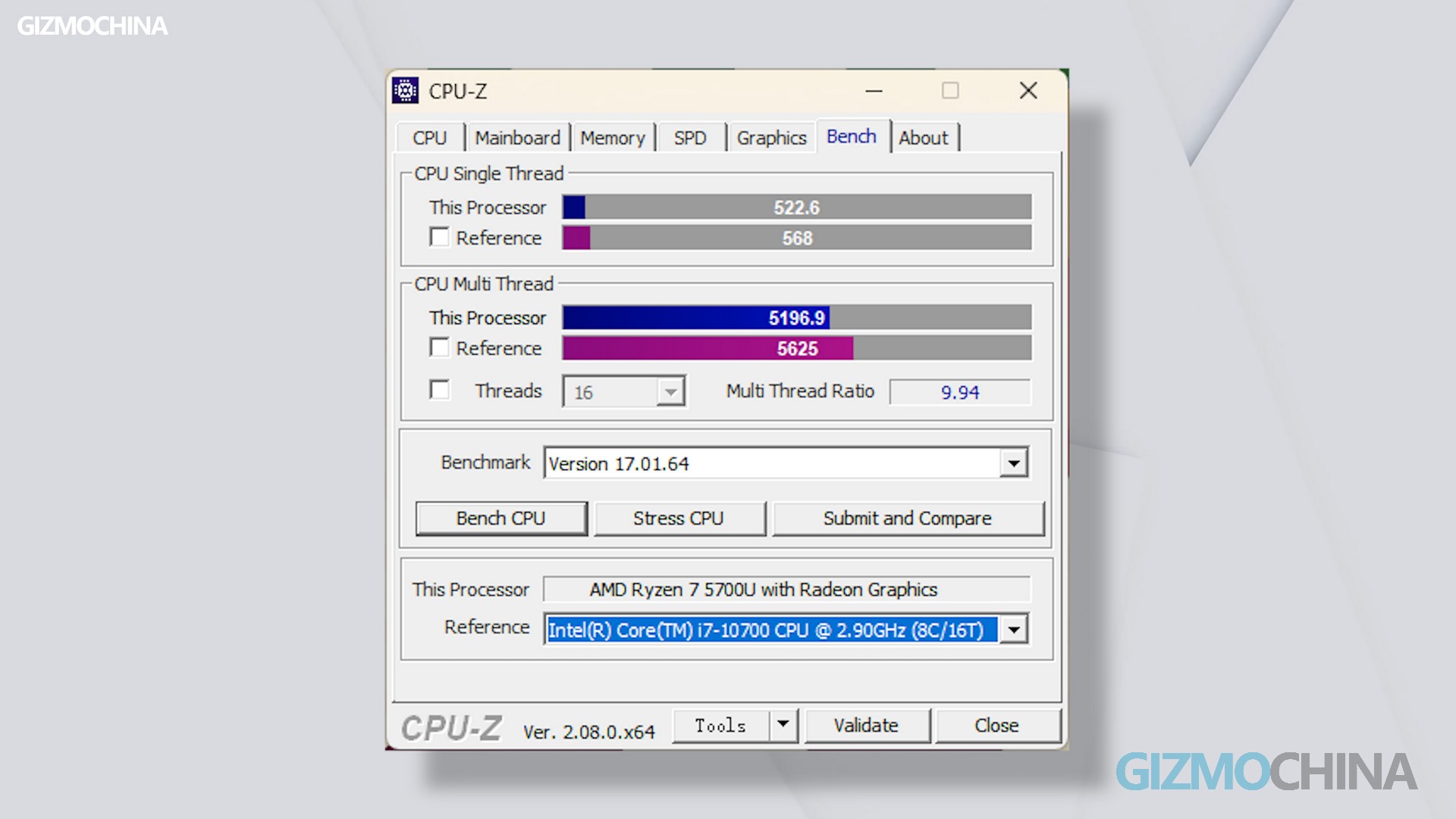Image resolution: width=1456 pixels, height=819 pixels.
Task: Open the Reference processor dropdown arrow
Action: coord(1013,629)
